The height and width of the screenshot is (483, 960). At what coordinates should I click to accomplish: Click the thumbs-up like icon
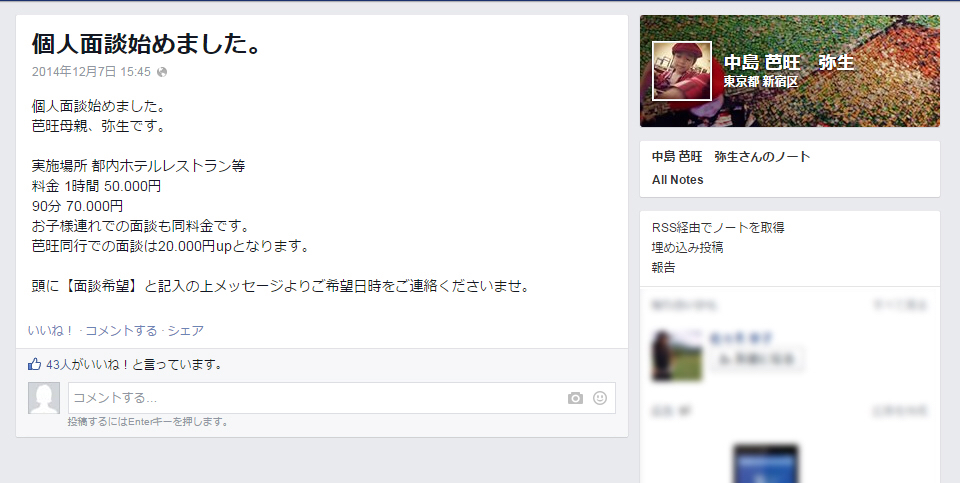click(x=34, y=364)
